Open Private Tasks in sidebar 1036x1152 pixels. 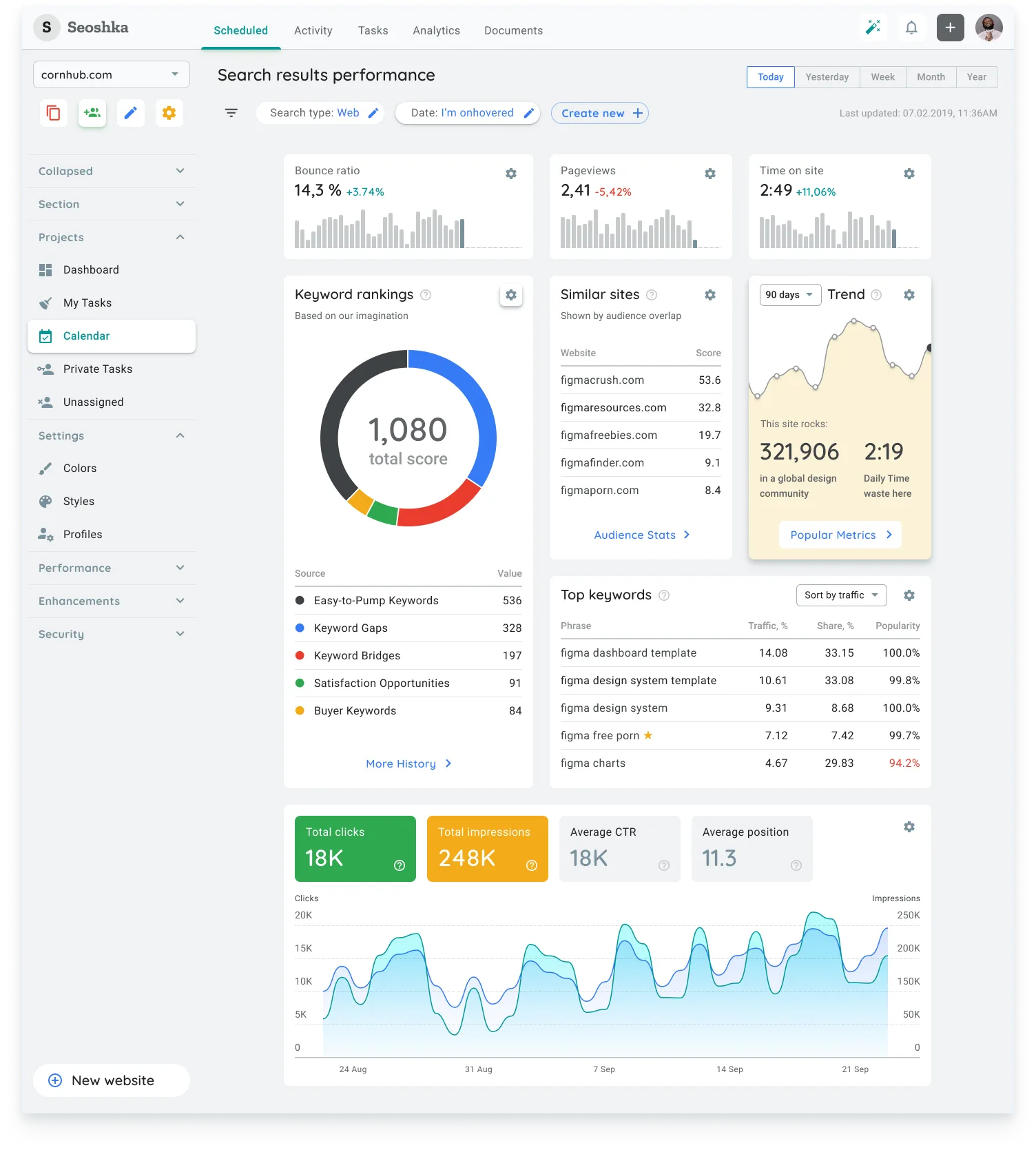tap(98, 369)
